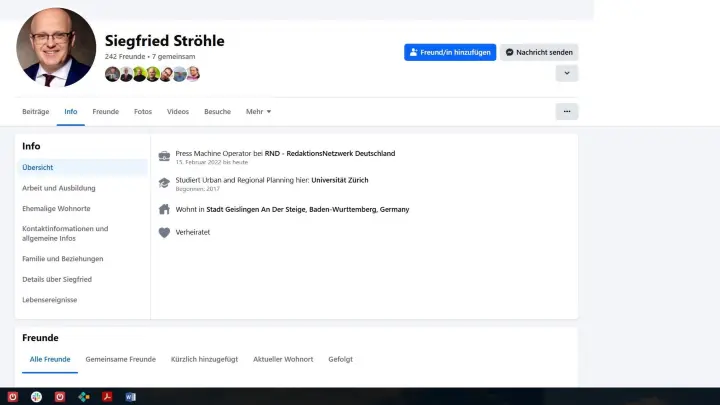Image resolution: width=720 pixels, height=405 pixels.
Task: Click Freund/in hinzufügen button
Action: [x=449, y=52]
